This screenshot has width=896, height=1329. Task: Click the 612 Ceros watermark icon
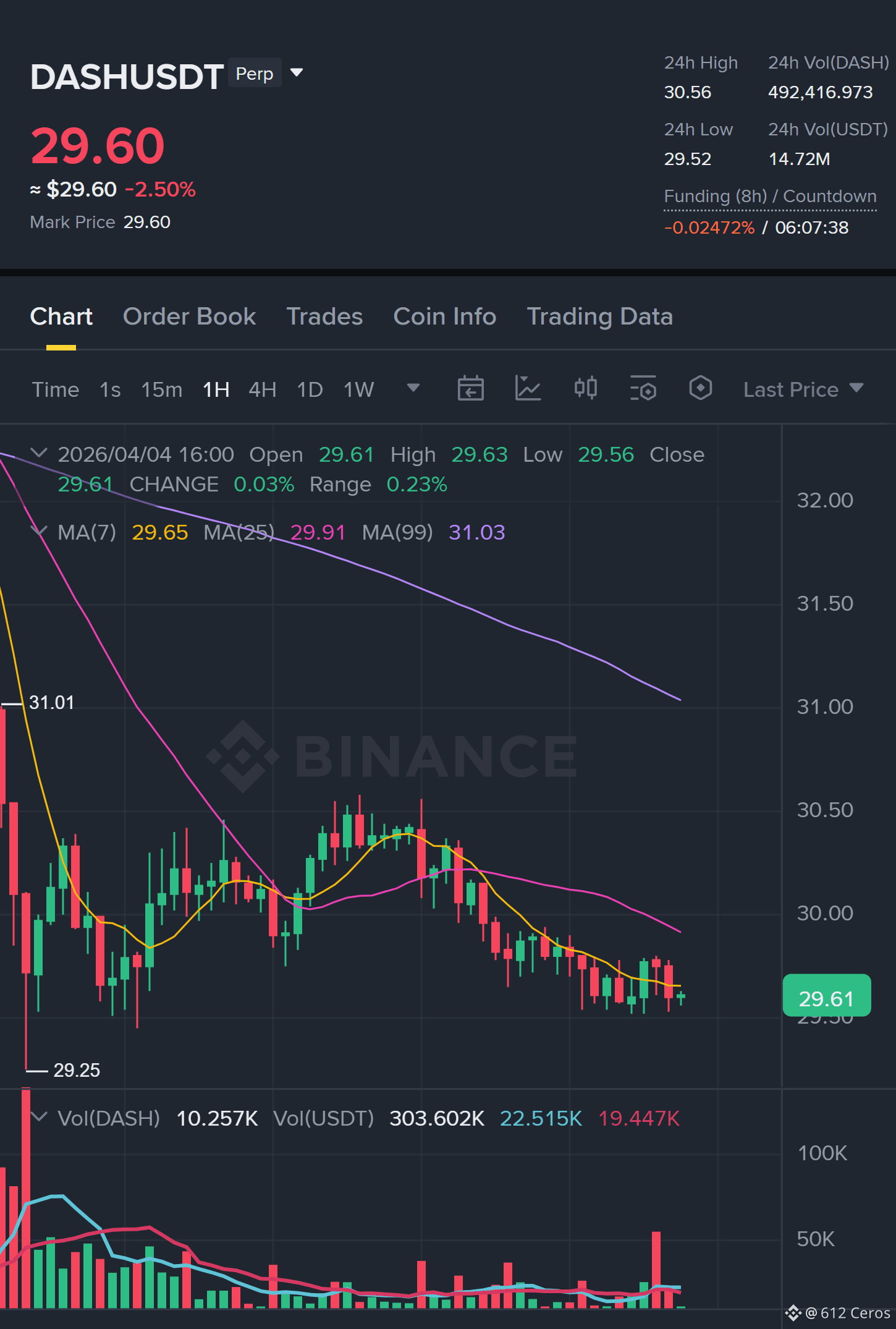pyautogui.click(x=793, y=1313)
